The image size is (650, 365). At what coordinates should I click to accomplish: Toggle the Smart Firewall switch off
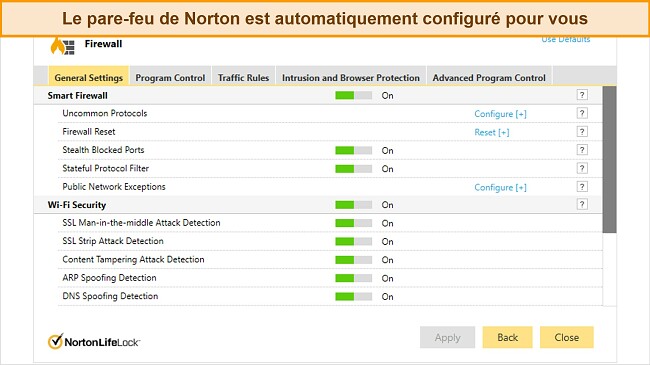354,95
